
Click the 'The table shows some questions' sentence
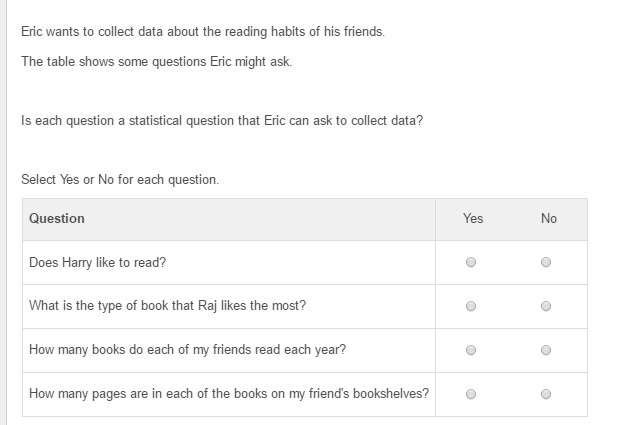[x=157, y=62]
